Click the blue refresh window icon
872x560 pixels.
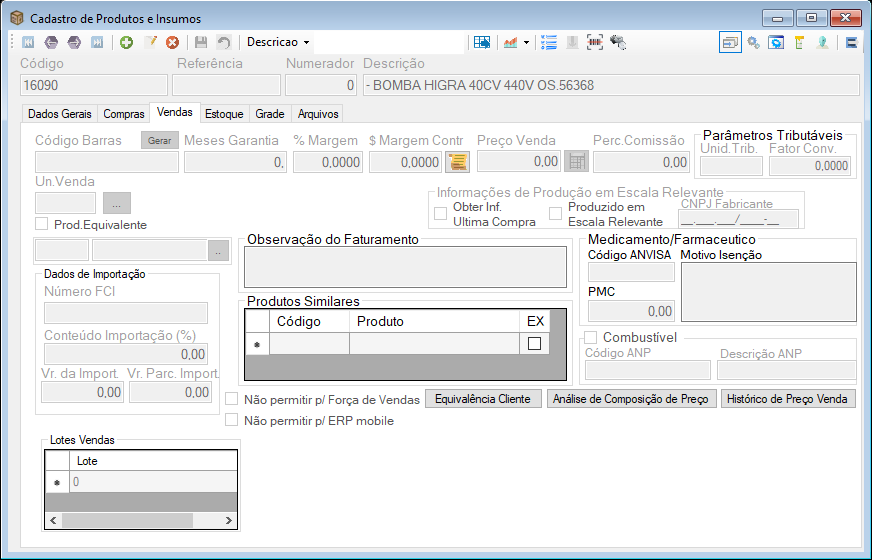pos(776,42)
